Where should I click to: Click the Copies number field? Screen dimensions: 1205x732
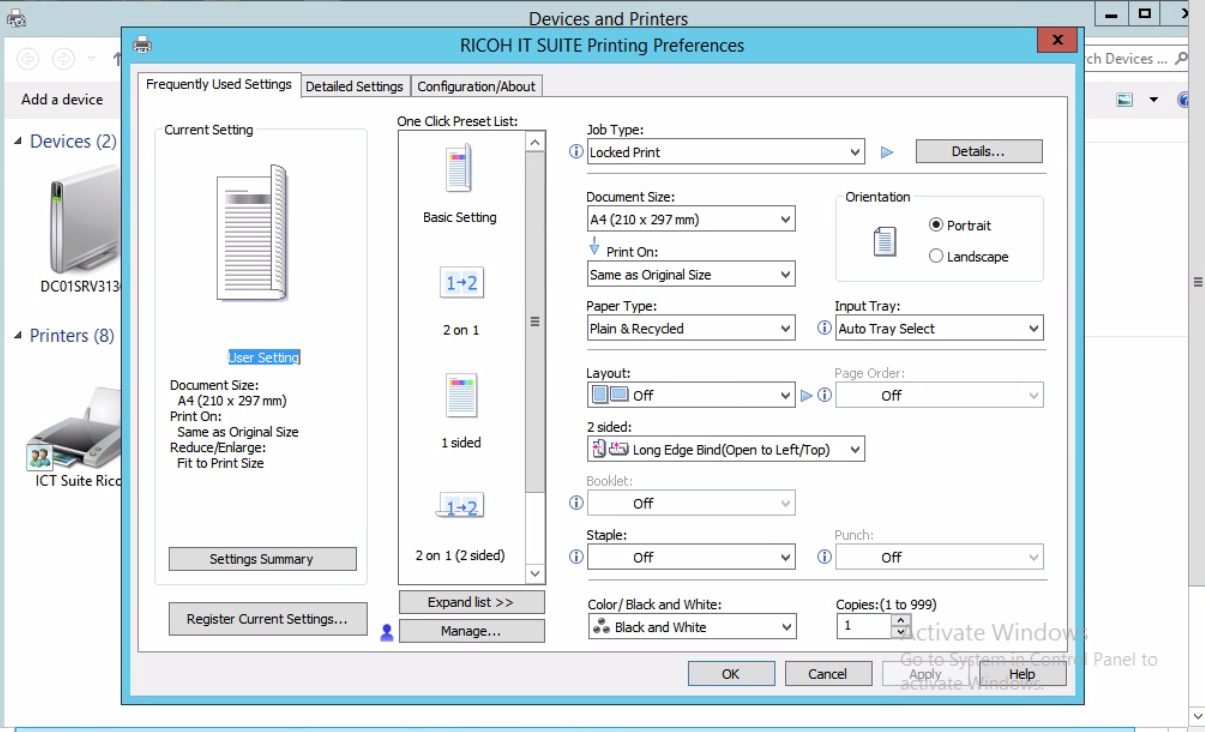tap(864, 626)
